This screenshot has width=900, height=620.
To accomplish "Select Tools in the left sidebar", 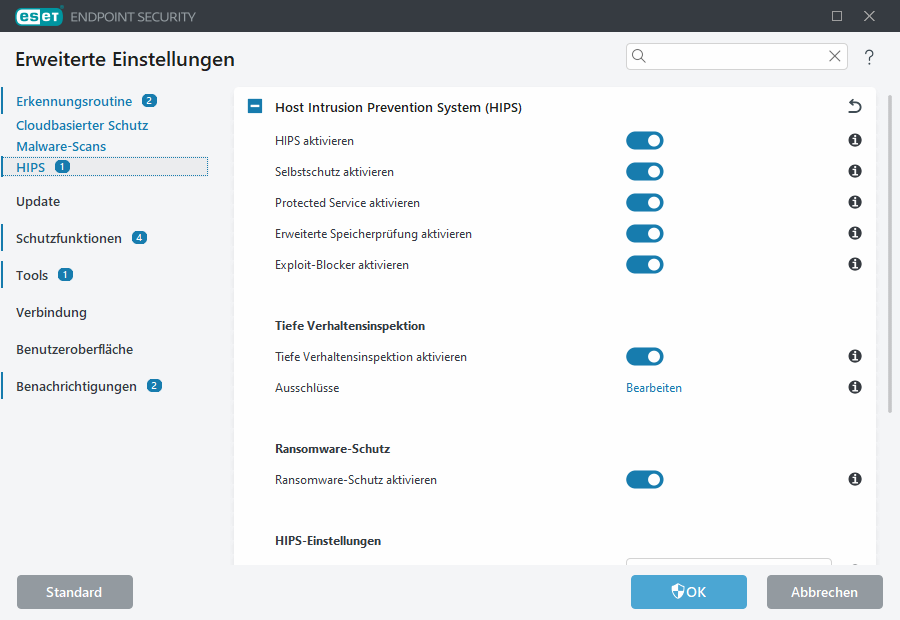I will tap(31, 274).
